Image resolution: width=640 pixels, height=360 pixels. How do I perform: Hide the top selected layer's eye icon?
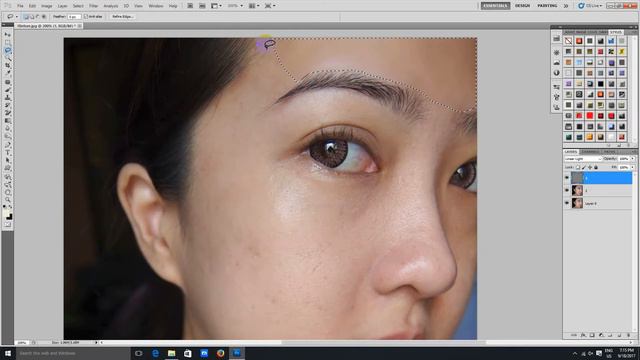point(567,178)
